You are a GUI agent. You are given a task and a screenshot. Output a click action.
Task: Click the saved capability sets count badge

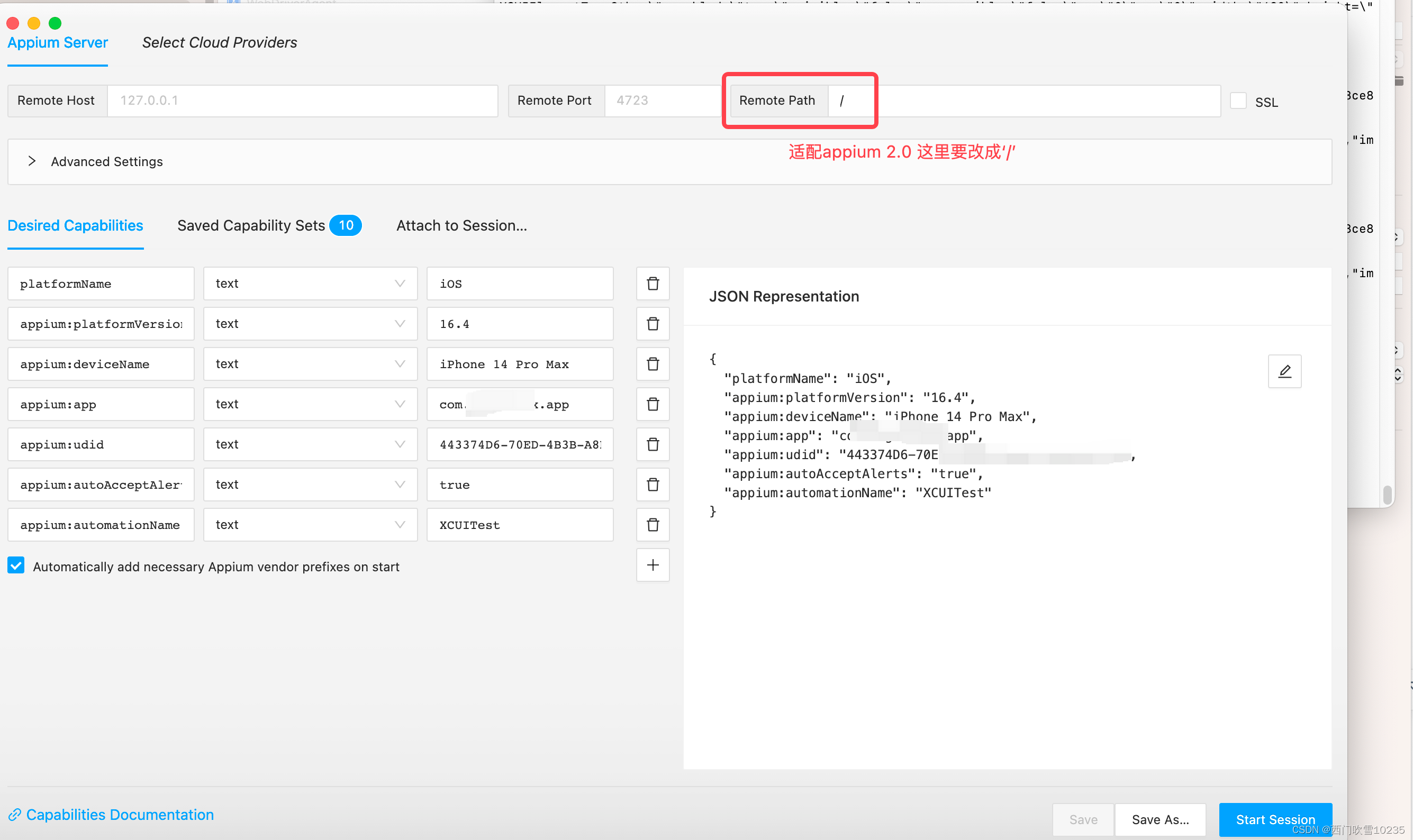(x=346, y=225)
